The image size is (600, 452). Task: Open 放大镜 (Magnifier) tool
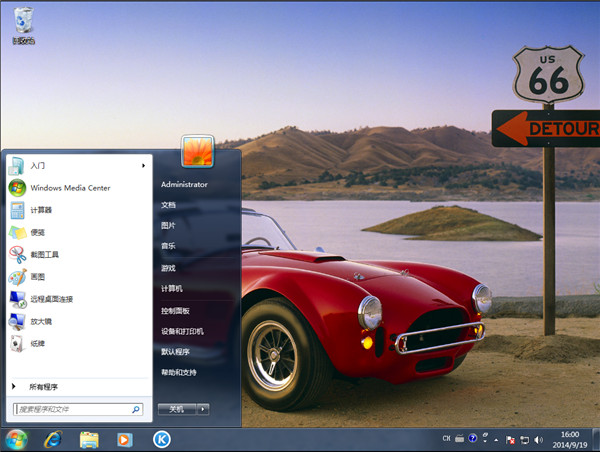click(x=41, y=321)
